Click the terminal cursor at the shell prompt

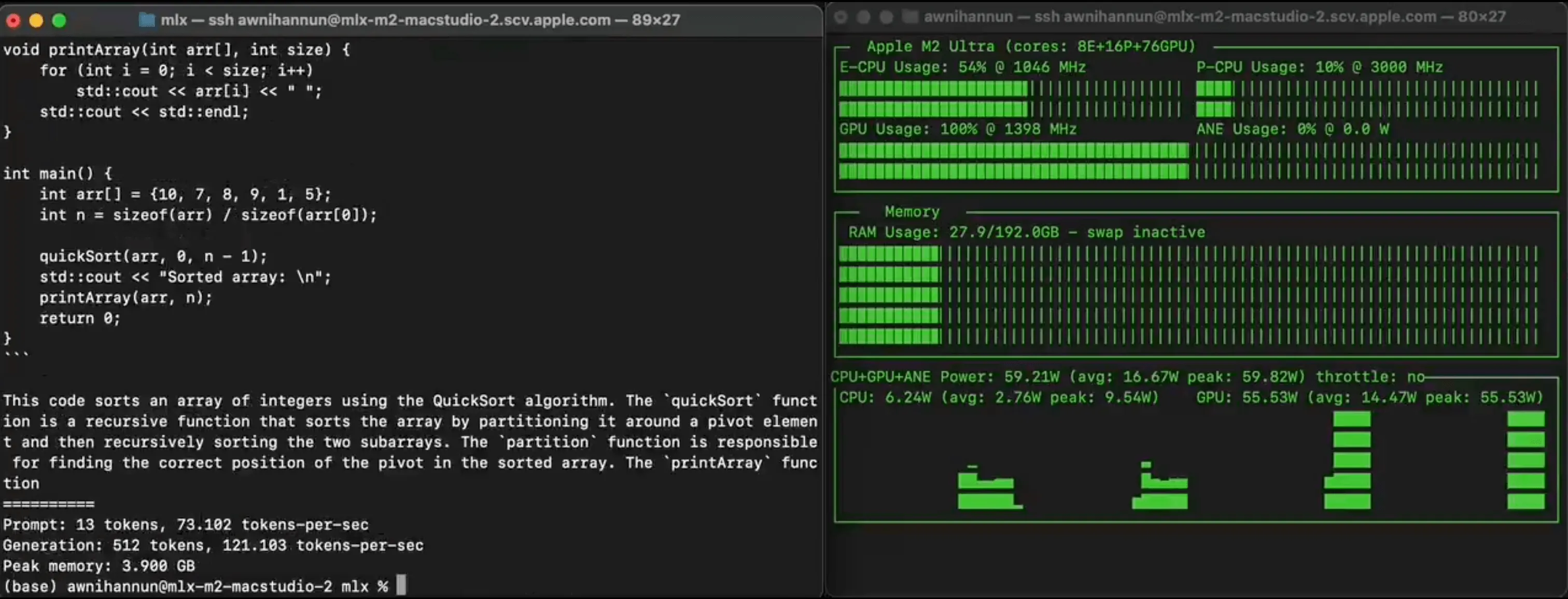(x=401, y=586)
